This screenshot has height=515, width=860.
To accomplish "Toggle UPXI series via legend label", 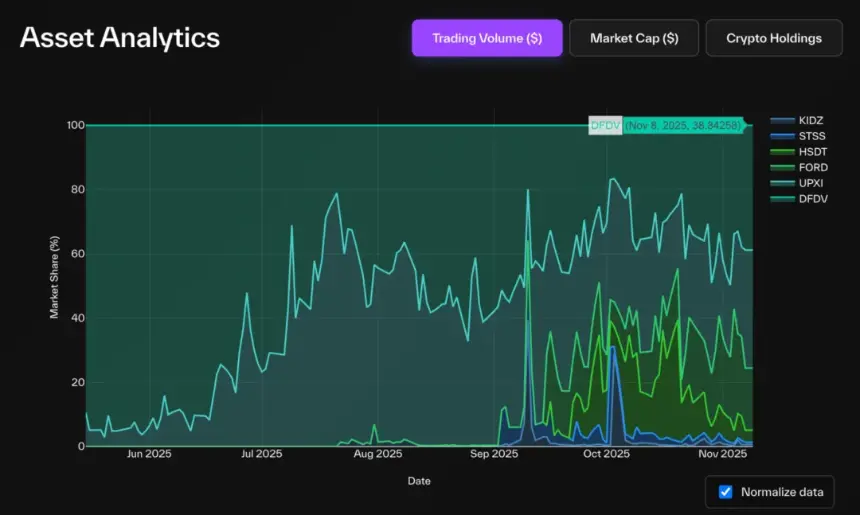I will coord(812,183).
